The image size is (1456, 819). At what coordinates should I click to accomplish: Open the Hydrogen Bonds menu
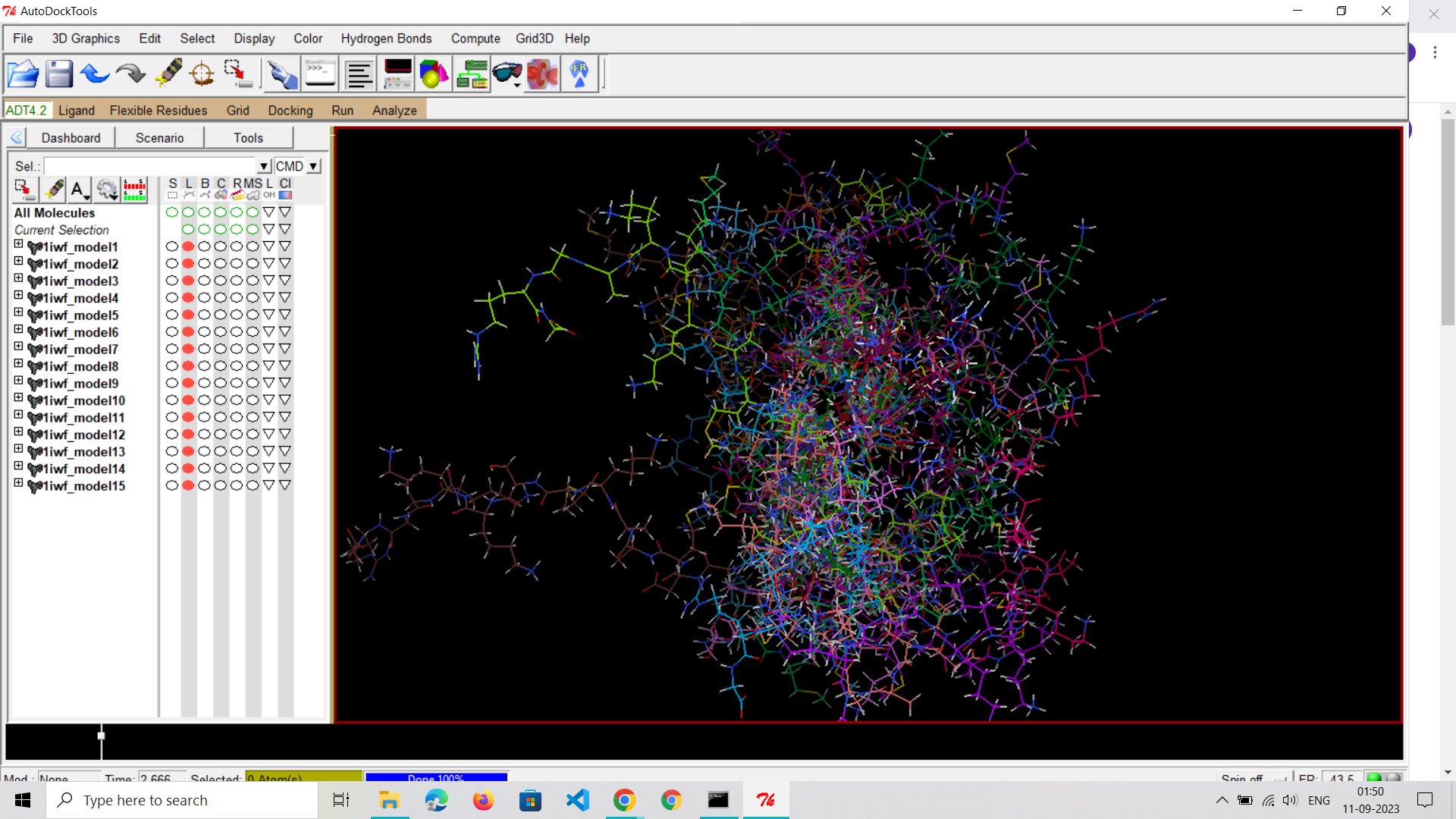386,39
